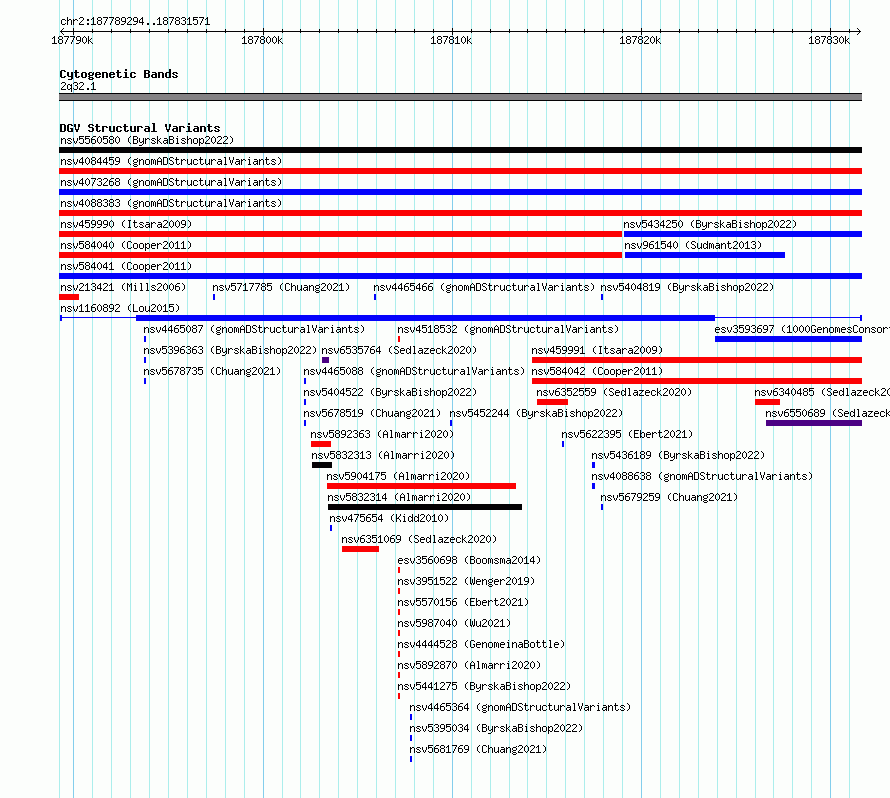The height and width of the screenshot is (798, 890).
Task: Select nsv5396363 (ByrskaBishop2022) label
Action: point(230,350)
